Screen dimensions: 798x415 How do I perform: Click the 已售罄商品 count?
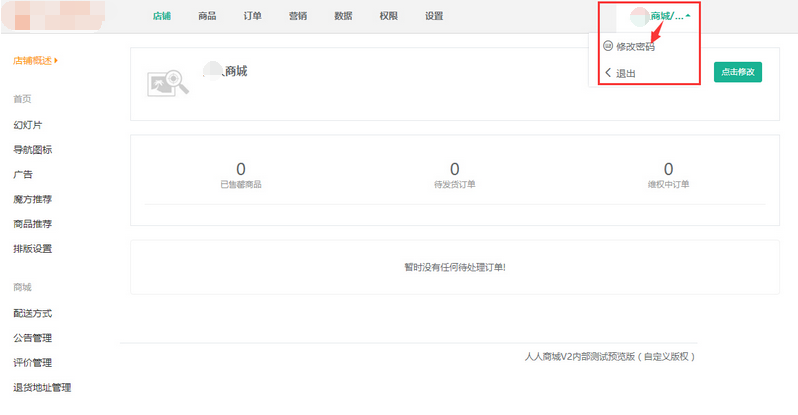pos(240,169)
